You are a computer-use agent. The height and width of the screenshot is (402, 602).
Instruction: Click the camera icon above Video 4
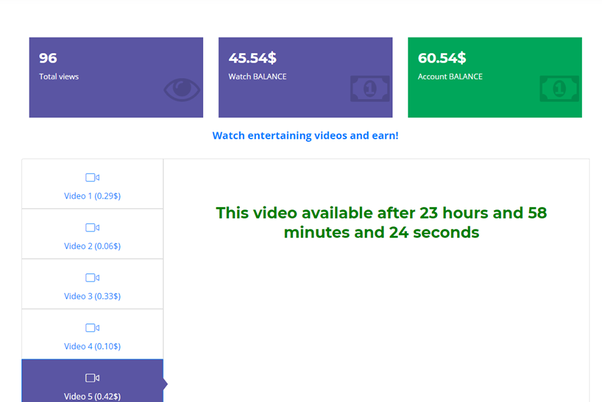[92, 328]
